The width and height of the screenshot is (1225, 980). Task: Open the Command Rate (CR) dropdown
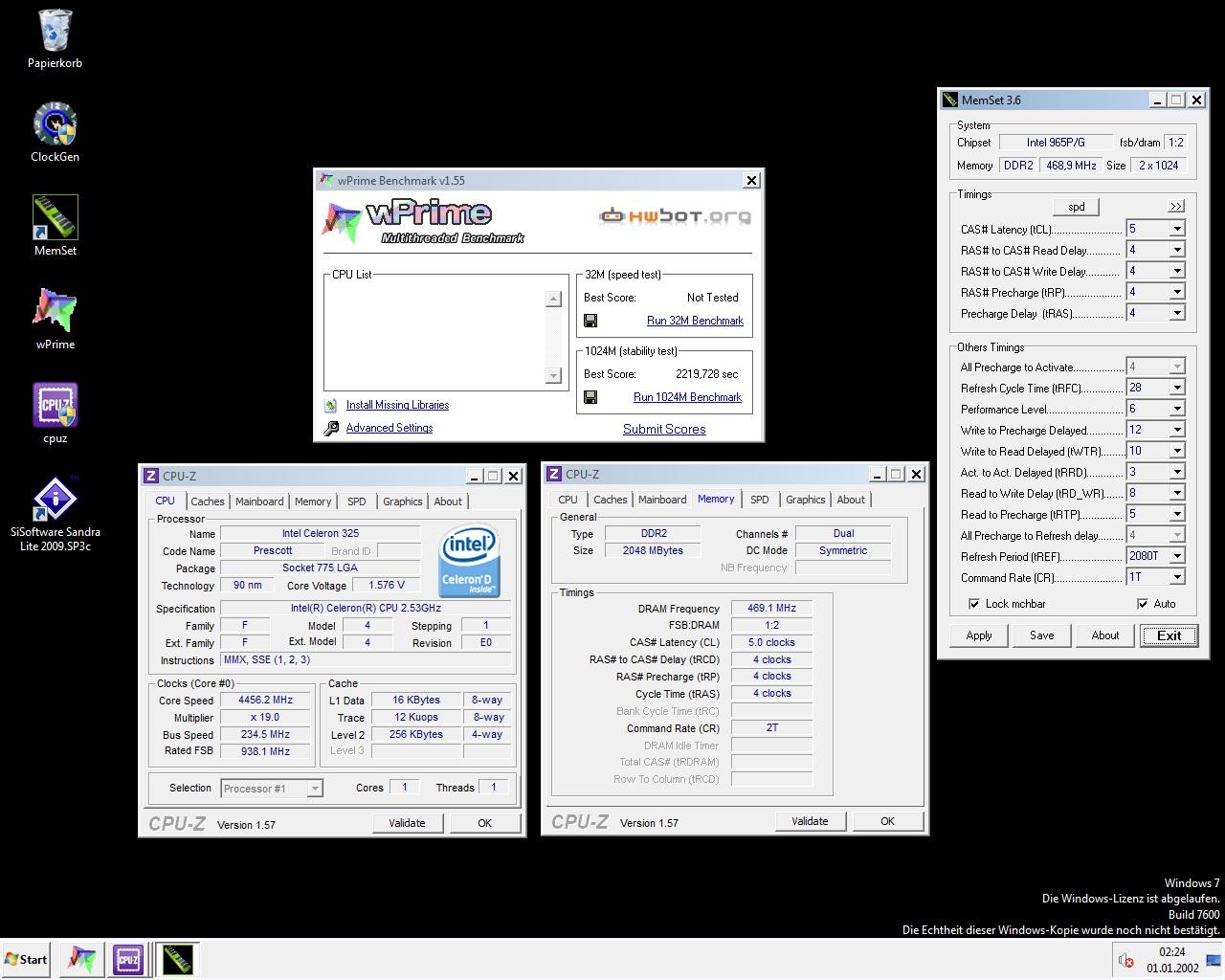click(x=1177, y=577)
